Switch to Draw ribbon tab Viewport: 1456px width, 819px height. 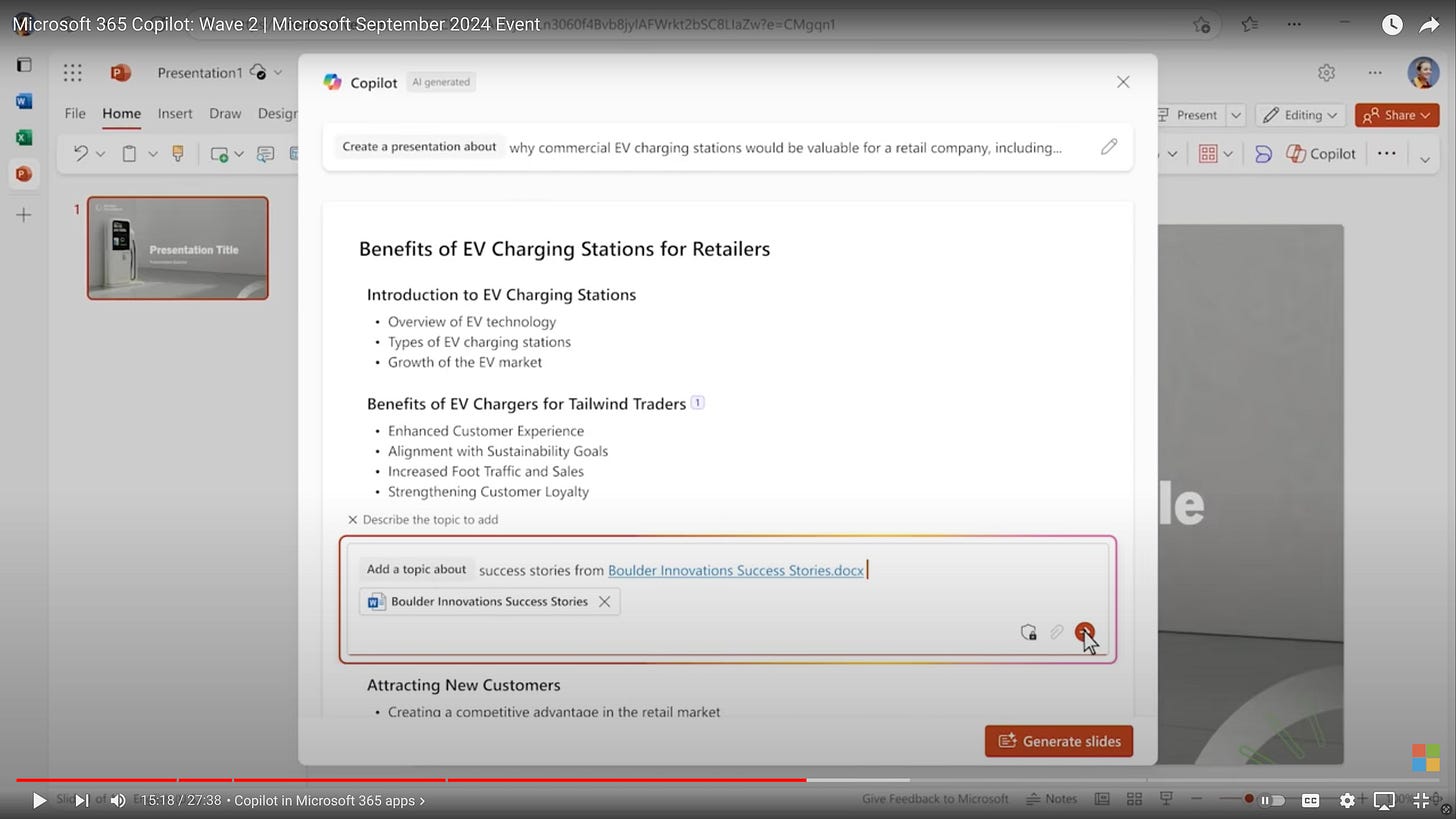(225, 113)
